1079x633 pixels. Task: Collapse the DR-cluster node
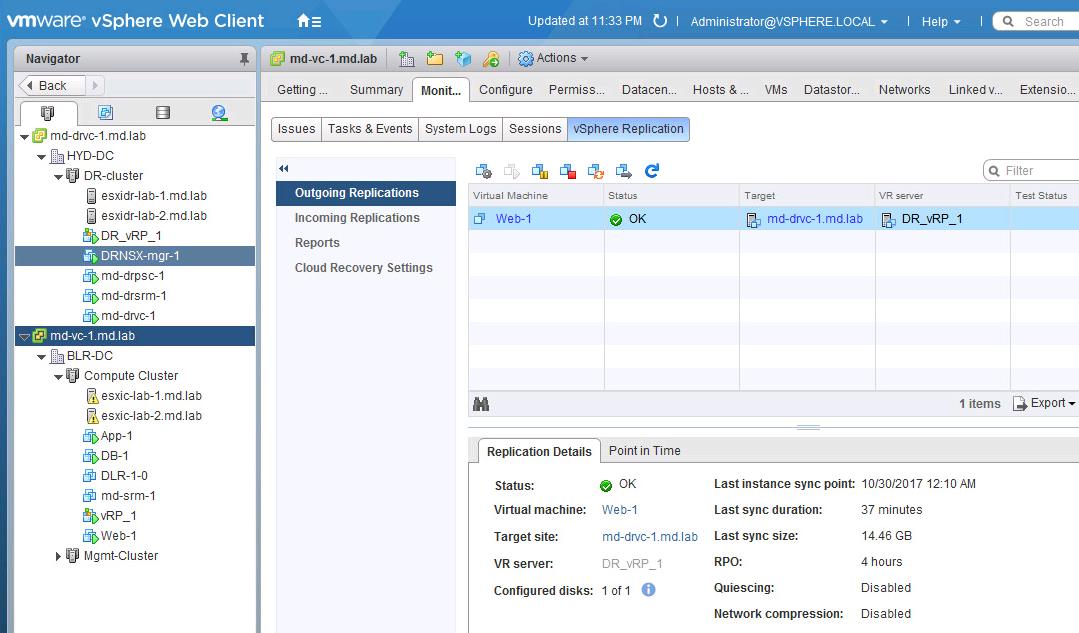[x=58, y=176]
